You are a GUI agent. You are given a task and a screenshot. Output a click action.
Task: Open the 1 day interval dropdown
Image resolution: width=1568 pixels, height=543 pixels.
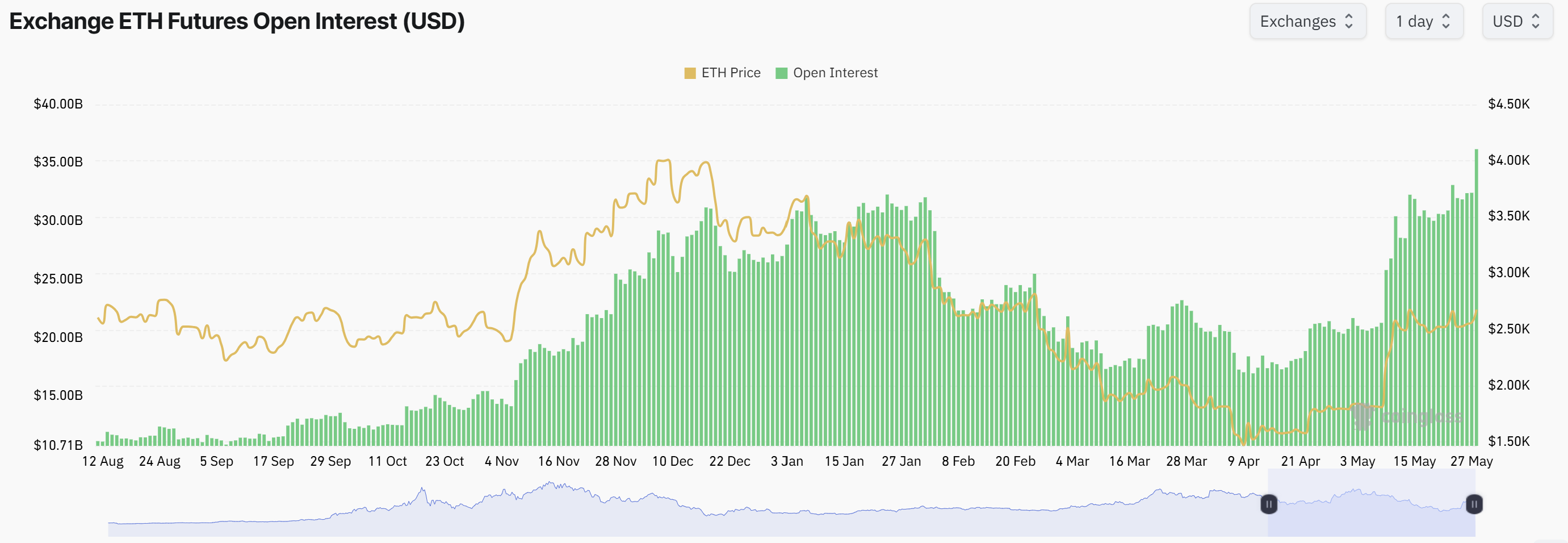pos(1424,20)
